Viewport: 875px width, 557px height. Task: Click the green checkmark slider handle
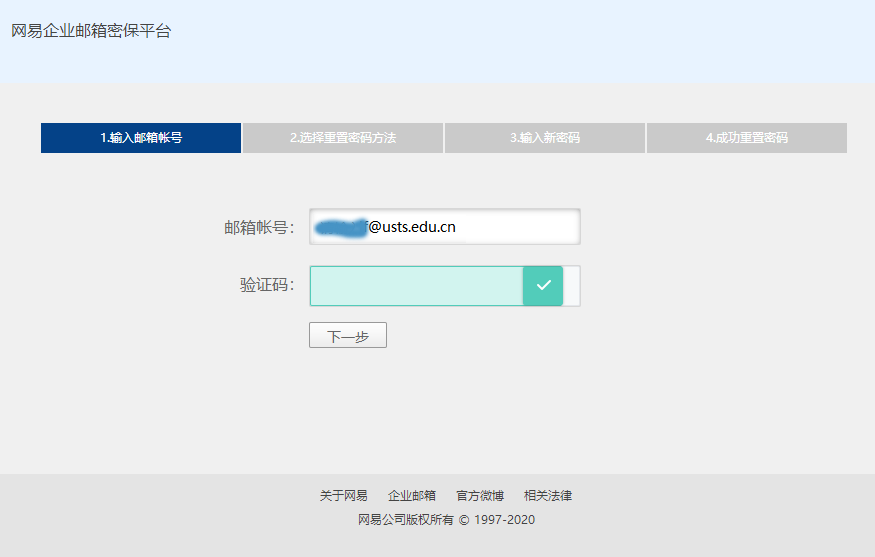(543, 286)
